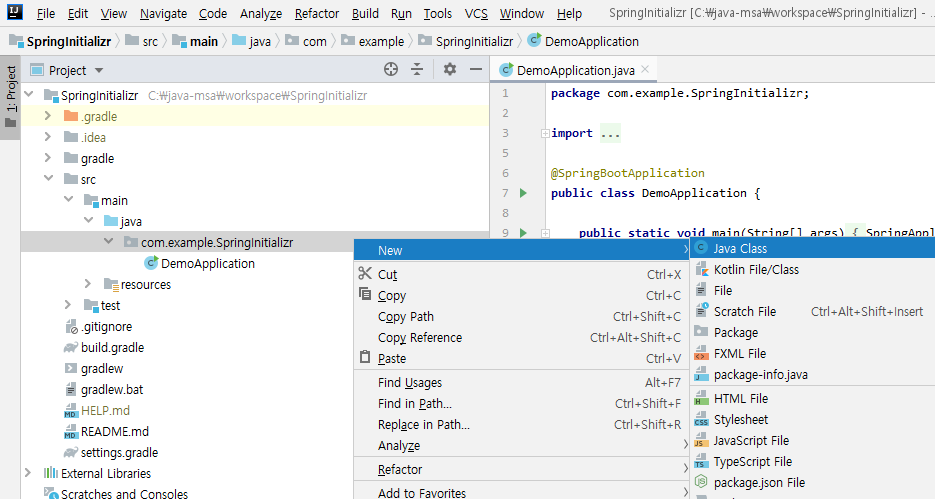This screenshot has height=499, width=935.
Task: Click the src breadcrumb
Action: (143, 41)
